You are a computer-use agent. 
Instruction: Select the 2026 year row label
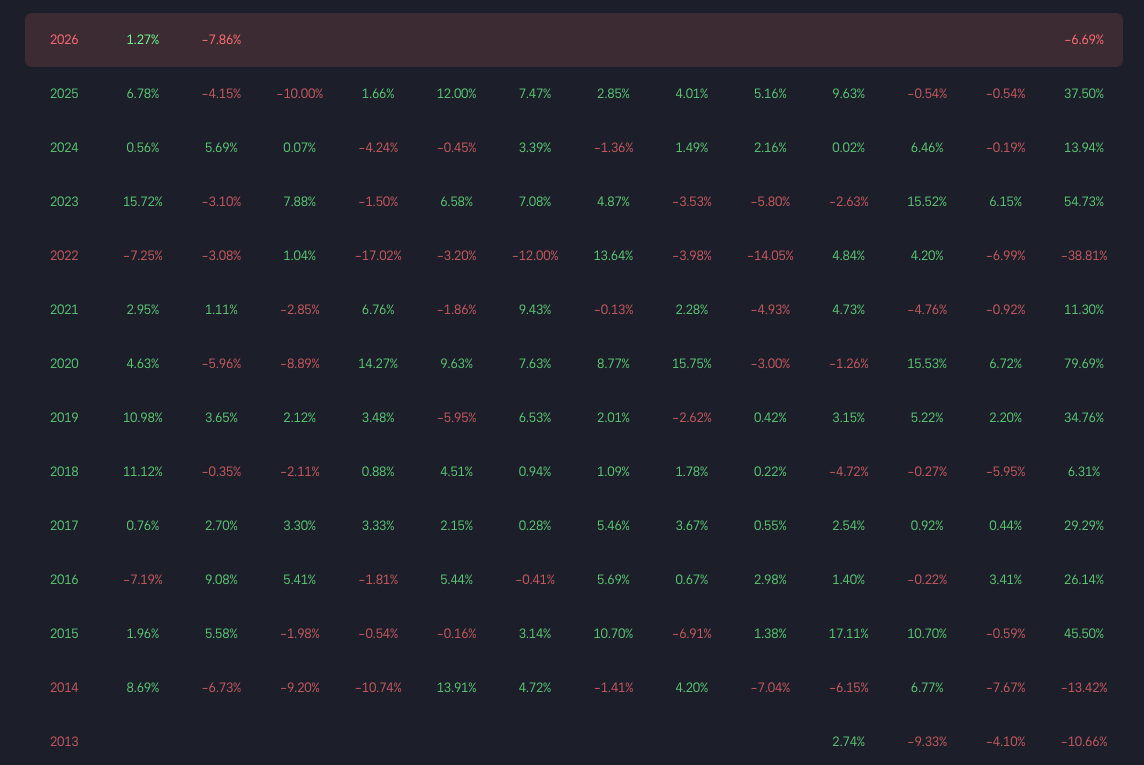click(x=64, y=40)
